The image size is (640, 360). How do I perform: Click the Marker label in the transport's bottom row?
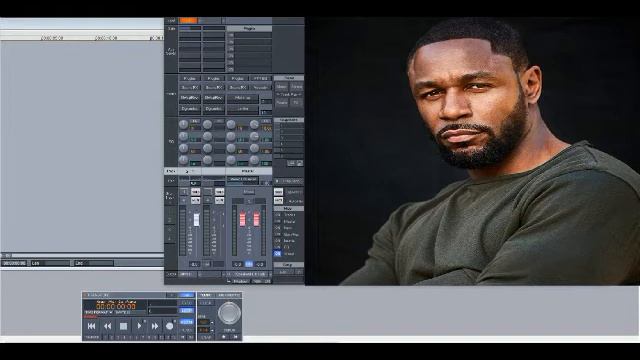coord(93,337)
